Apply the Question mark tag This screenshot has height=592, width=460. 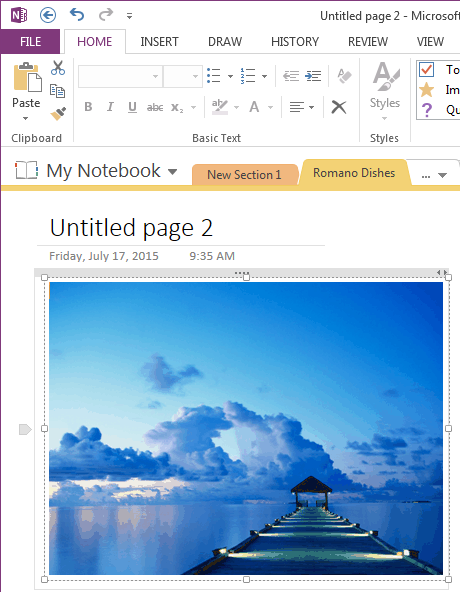(427, 110)
